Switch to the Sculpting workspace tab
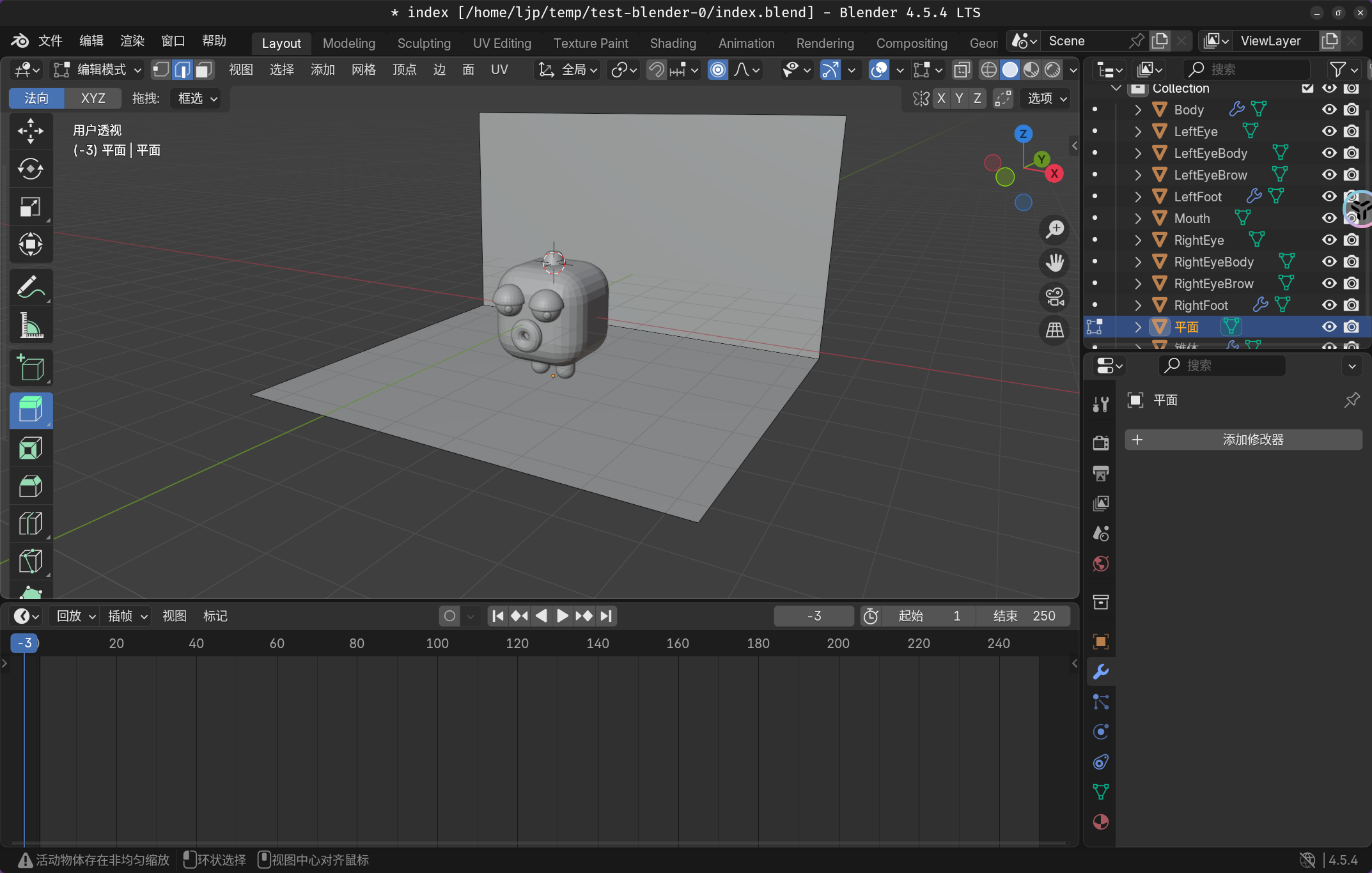 [424, 43]
